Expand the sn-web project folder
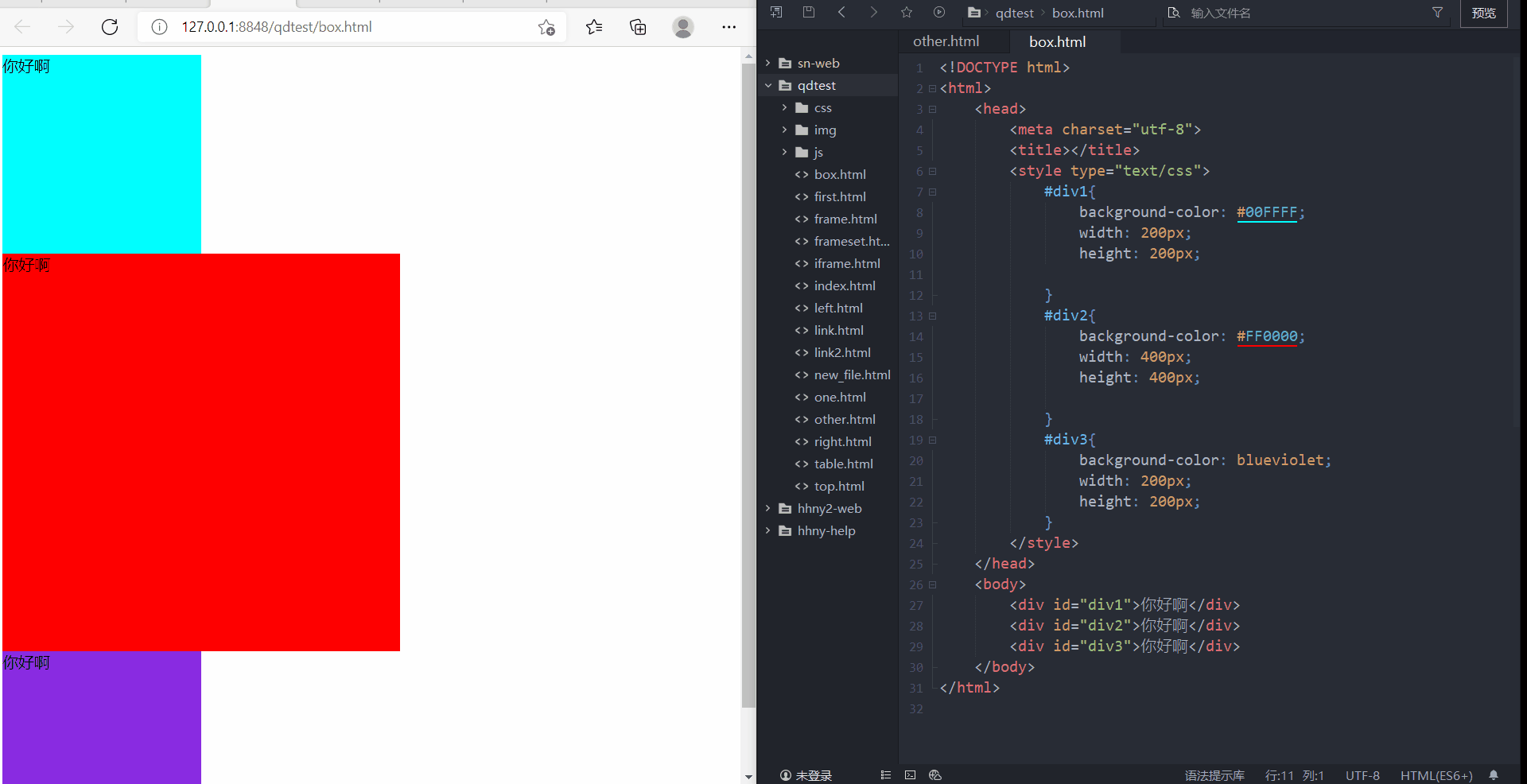1527x784 pixels. tap(767, 63)
